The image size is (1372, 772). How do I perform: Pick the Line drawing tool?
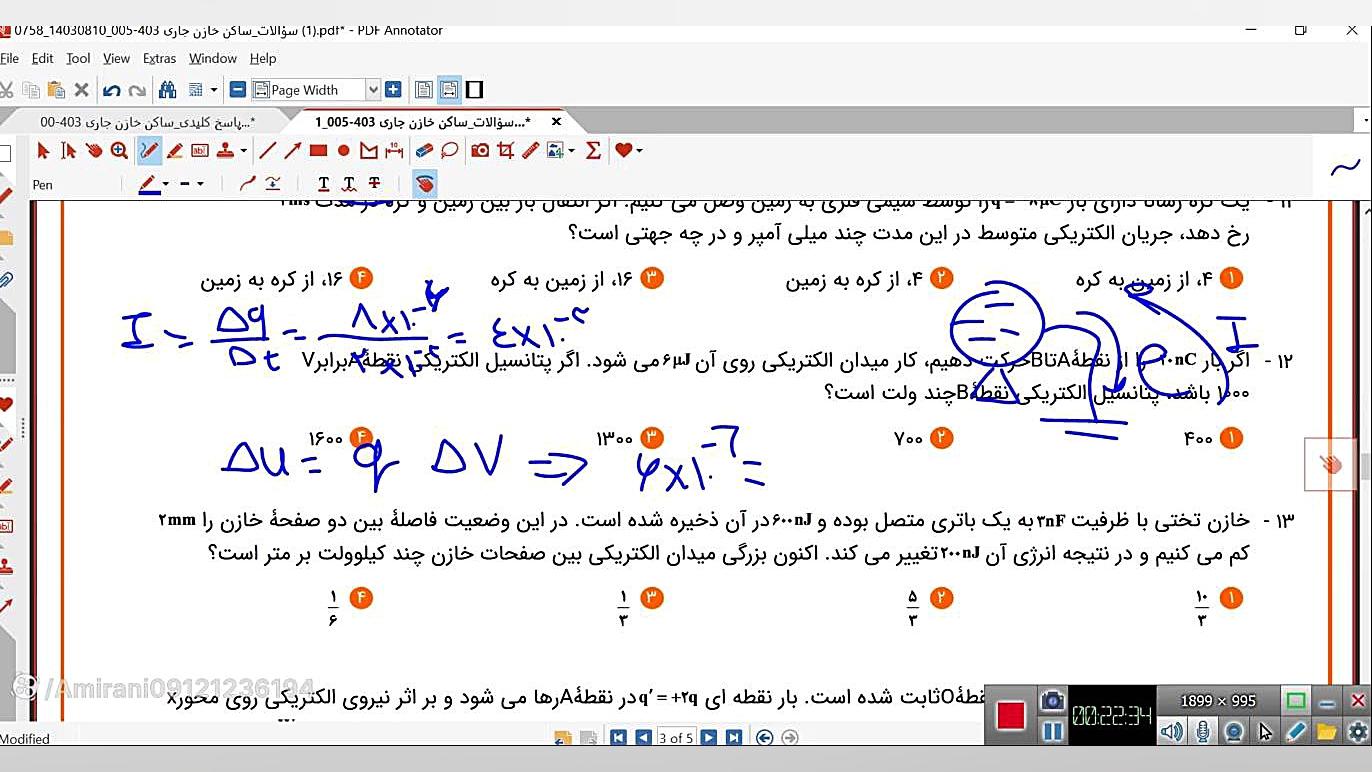point(267,151)
